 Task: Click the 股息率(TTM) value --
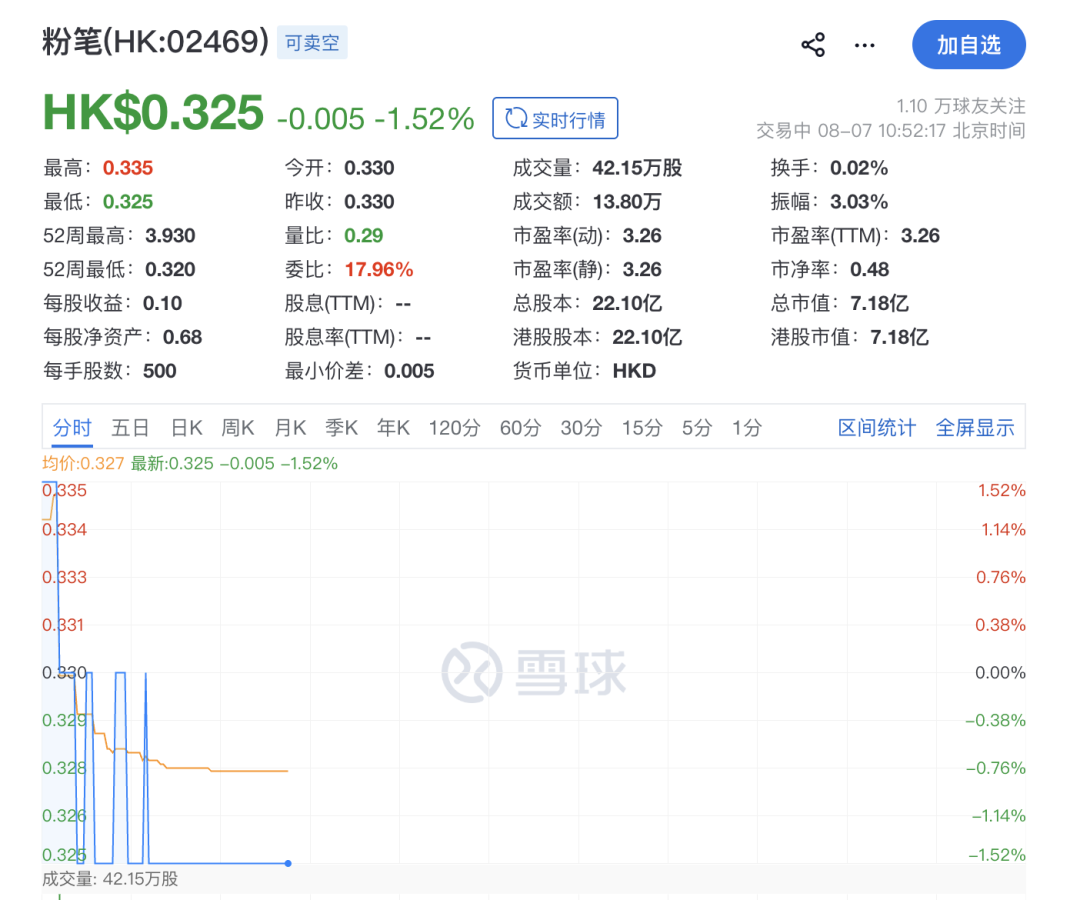[423, 337]
